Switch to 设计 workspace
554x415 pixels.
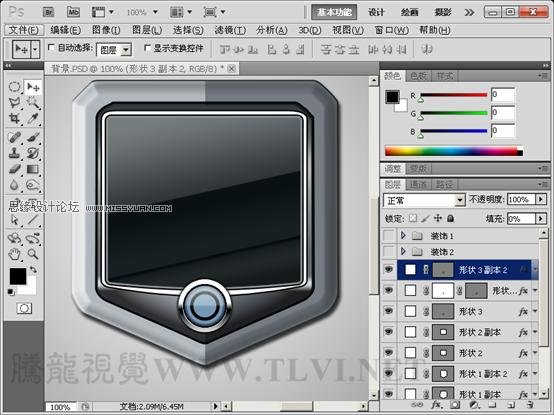pos(376,12)
